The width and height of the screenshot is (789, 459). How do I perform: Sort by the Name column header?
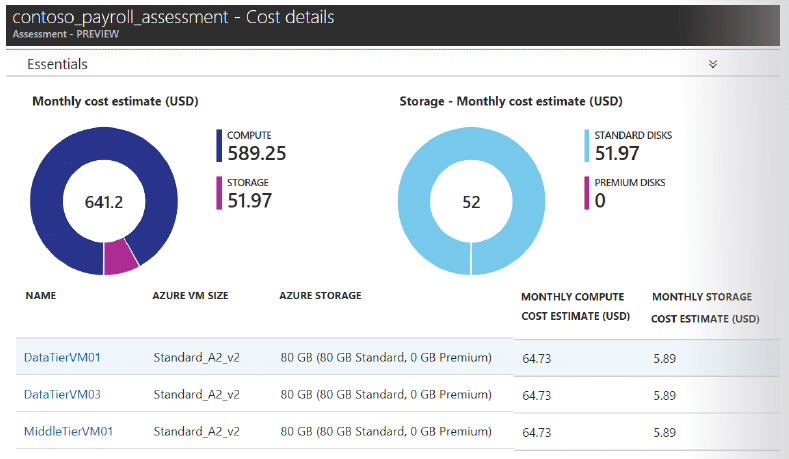click(x=41, y=296)
